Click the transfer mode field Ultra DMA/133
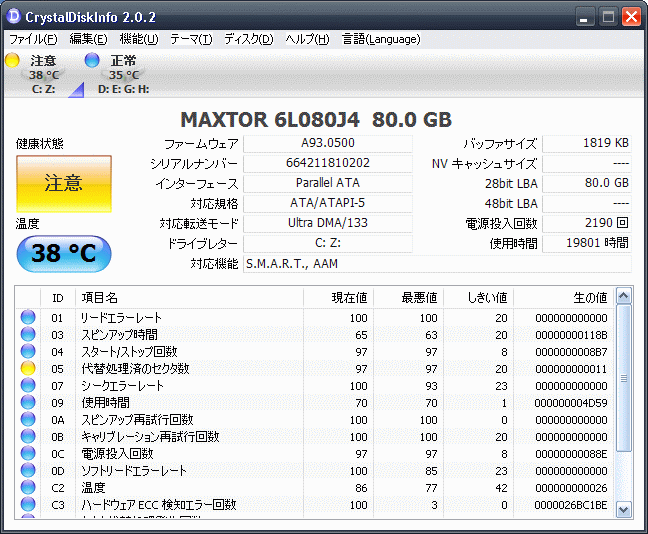 point(328,223)
